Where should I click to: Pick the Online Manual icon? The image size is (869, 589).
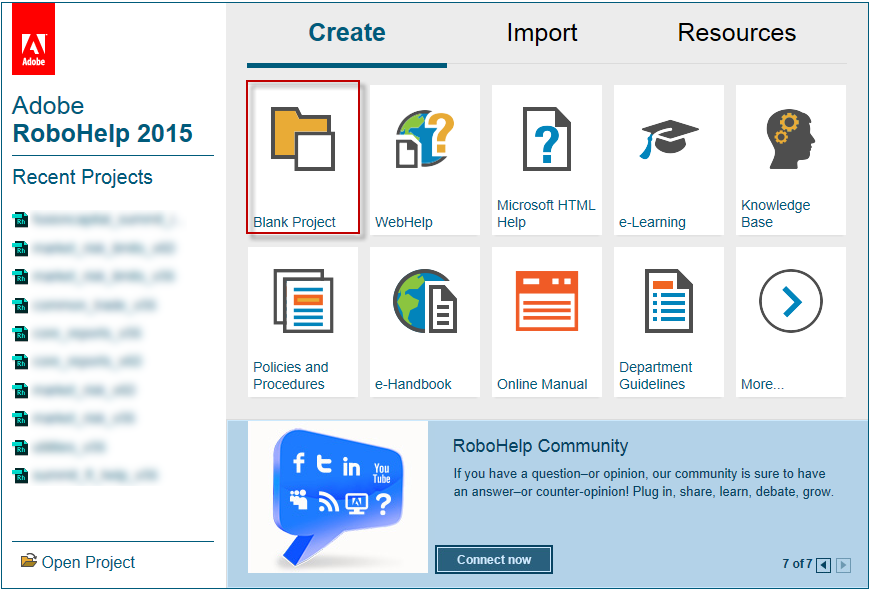click(x=546, y=301)
